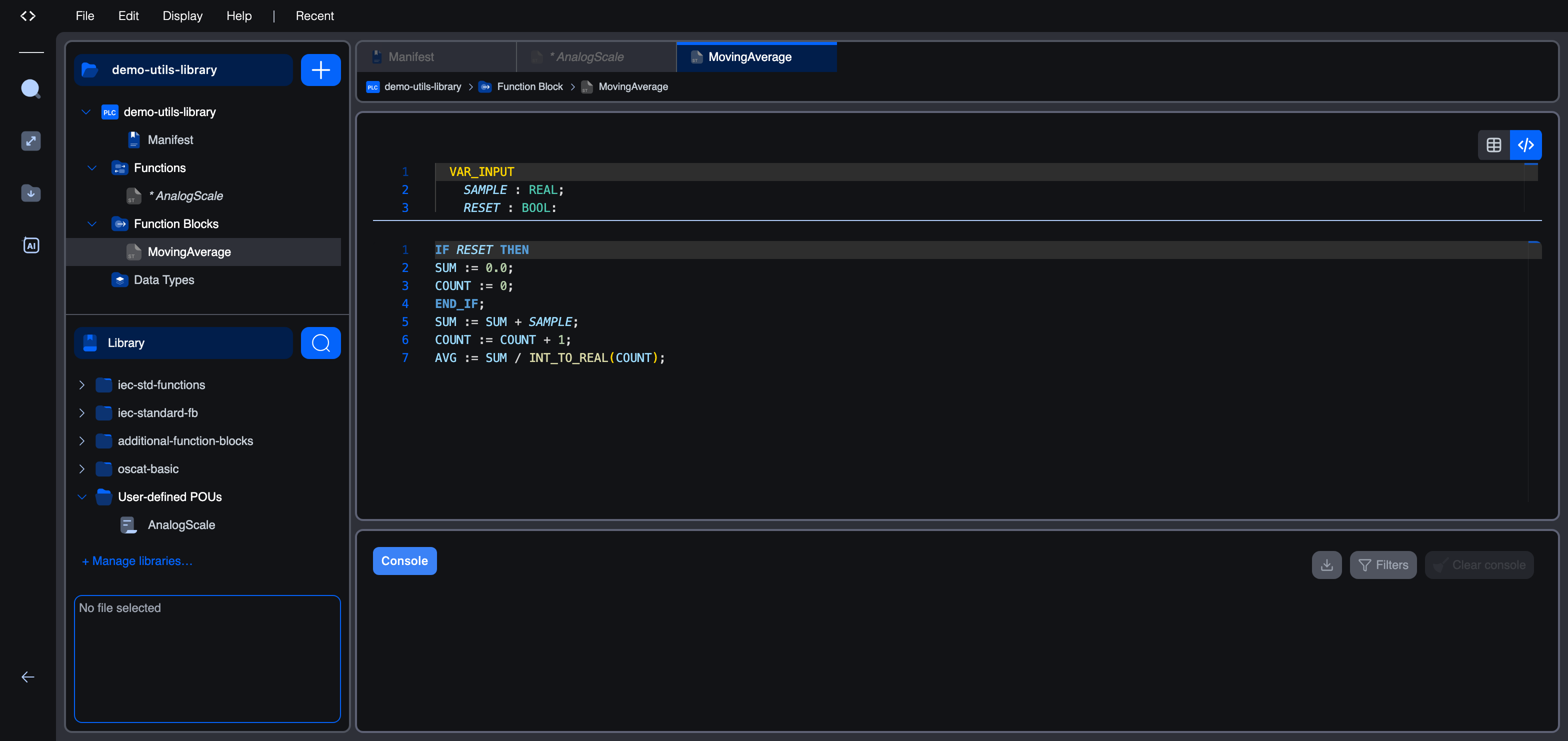The width and height of the screenshot is (1568, 741).
Task: Collapse the demo-utils-library tree root
Action: click(86, 112)
